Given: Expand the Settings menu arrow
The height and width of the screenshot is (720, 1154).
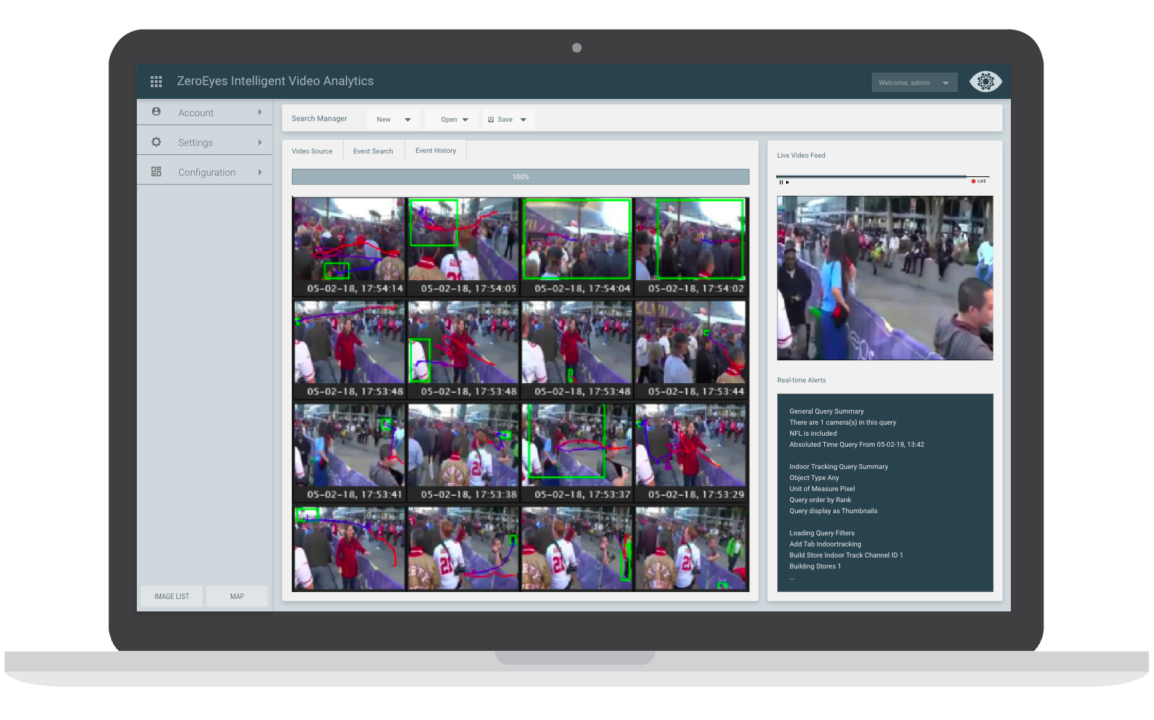Looking at the screenshot, I should coord(260,142).
